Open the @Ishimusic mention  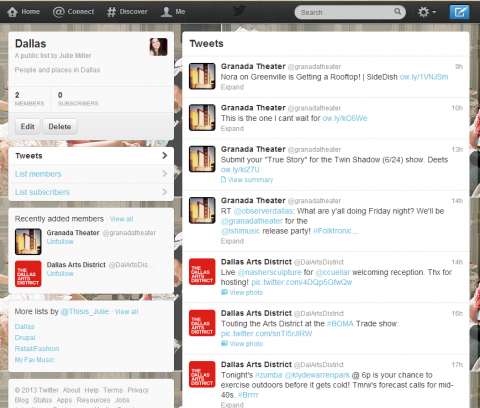point(240,231)
